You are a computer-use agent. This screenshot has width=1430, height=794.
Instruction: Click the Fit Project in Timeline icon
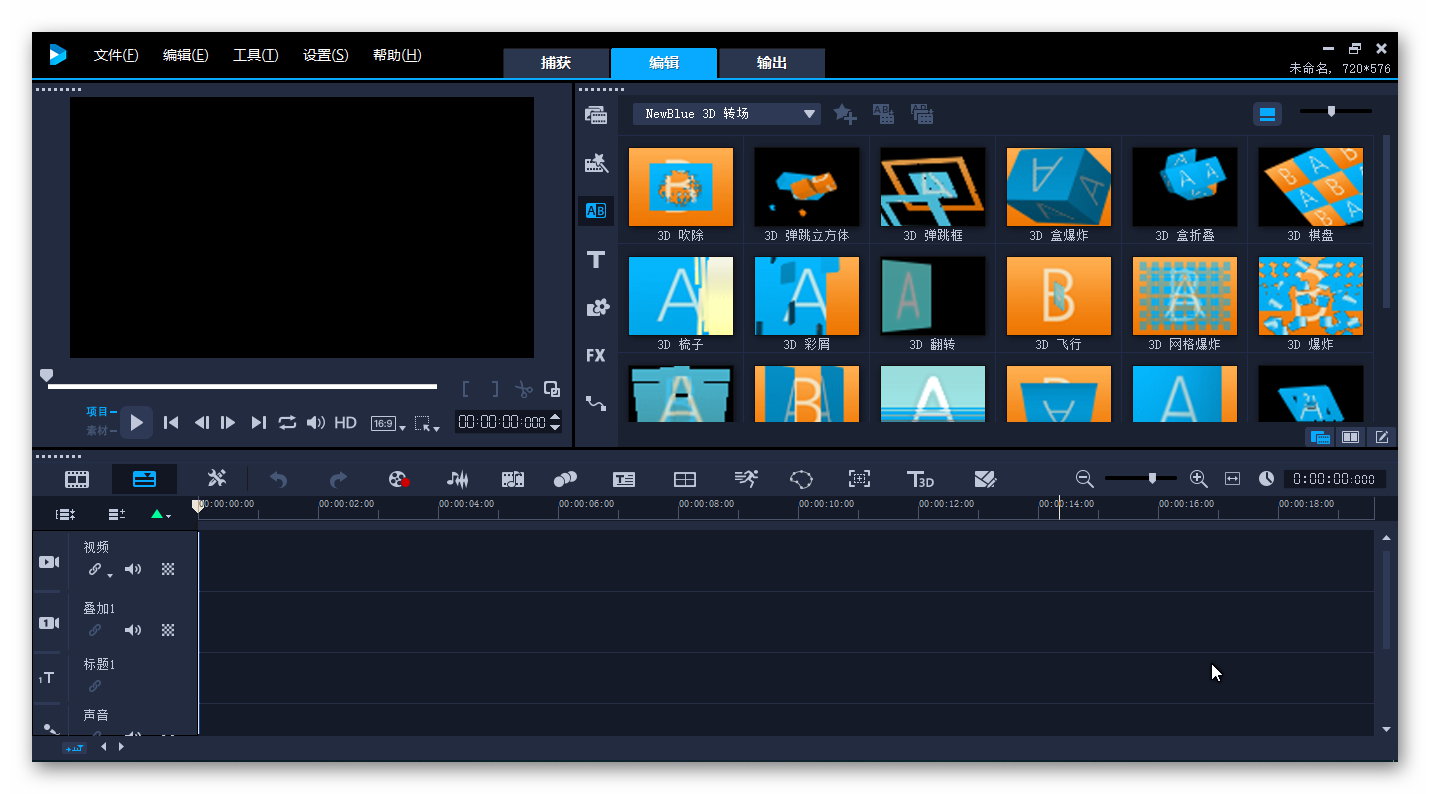[1232, 479]
